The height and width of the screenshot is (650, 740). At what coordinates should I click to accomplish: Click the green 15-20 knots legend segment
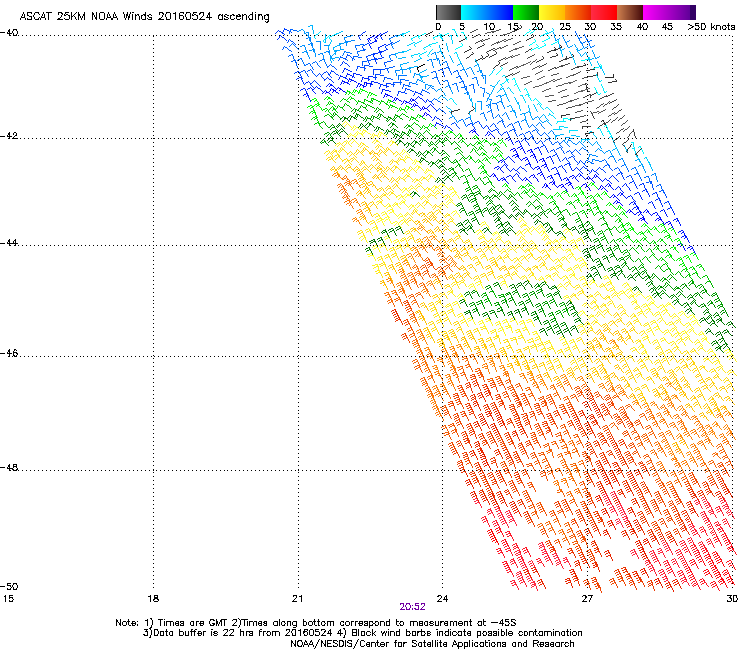click(x=526, y=12)
